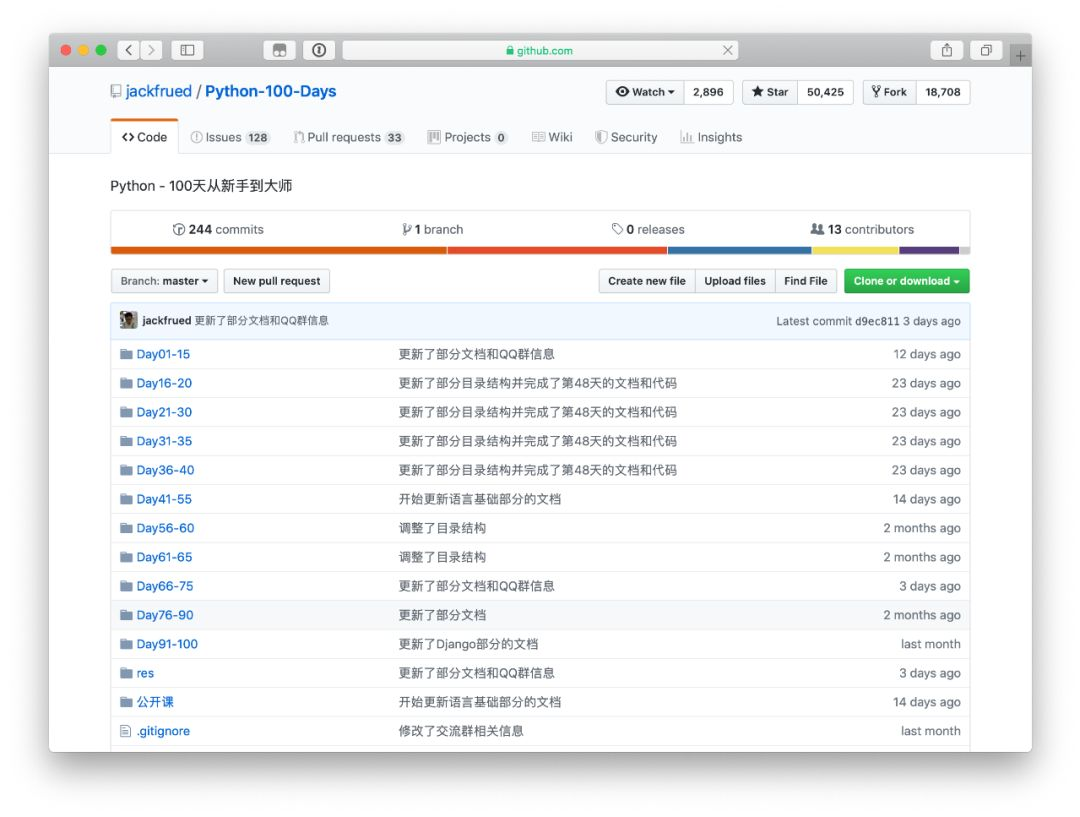The image size is (1080, 817).
Task: Click the folder icon of Day36-40
Action: pos(126,469)
